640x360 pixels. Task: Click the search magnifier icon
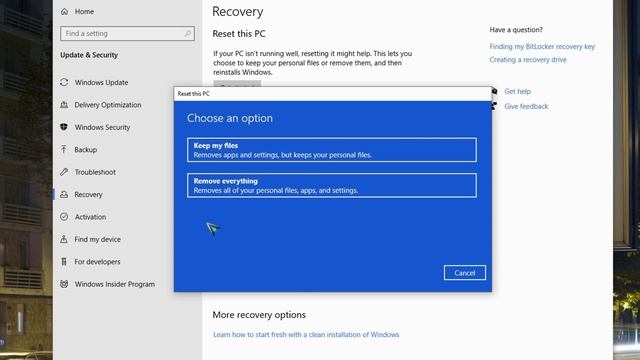coord(188,33)
